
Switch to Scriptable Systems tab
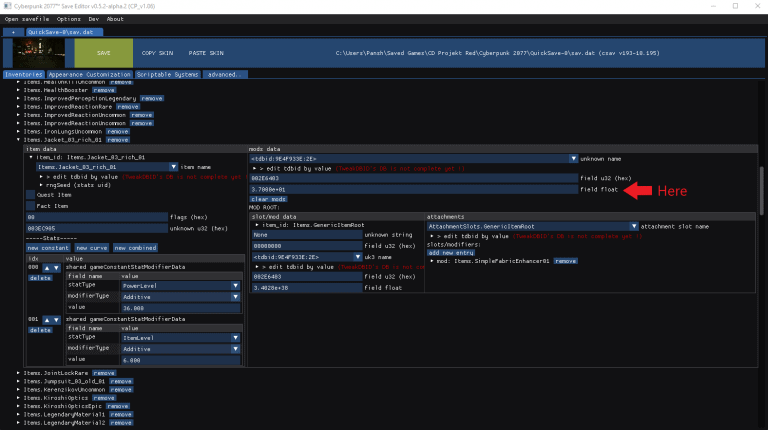click(x=168, y=74)
